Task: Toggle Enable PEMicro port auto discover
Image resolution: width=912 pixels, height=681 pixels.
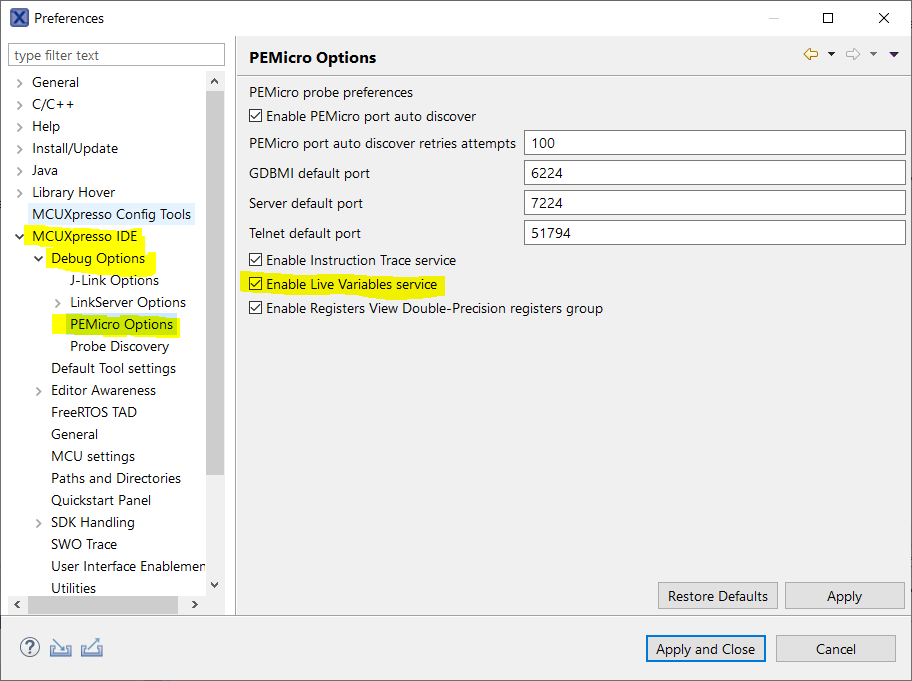Action: [x=256, y=116]
